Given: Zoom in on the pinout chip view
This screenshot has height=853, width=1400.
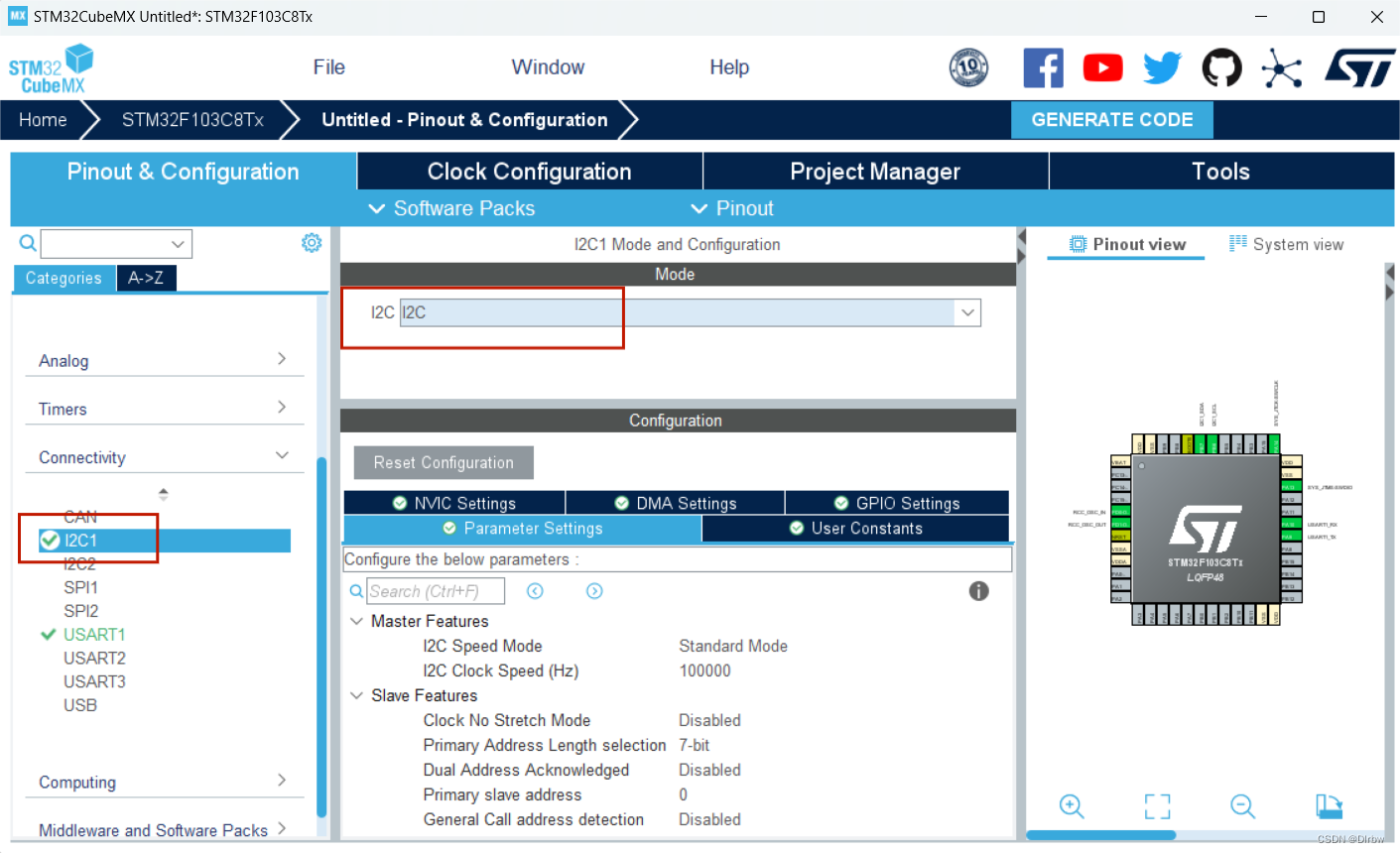Looking at the screenshot, I should (x=1072, y=805).
